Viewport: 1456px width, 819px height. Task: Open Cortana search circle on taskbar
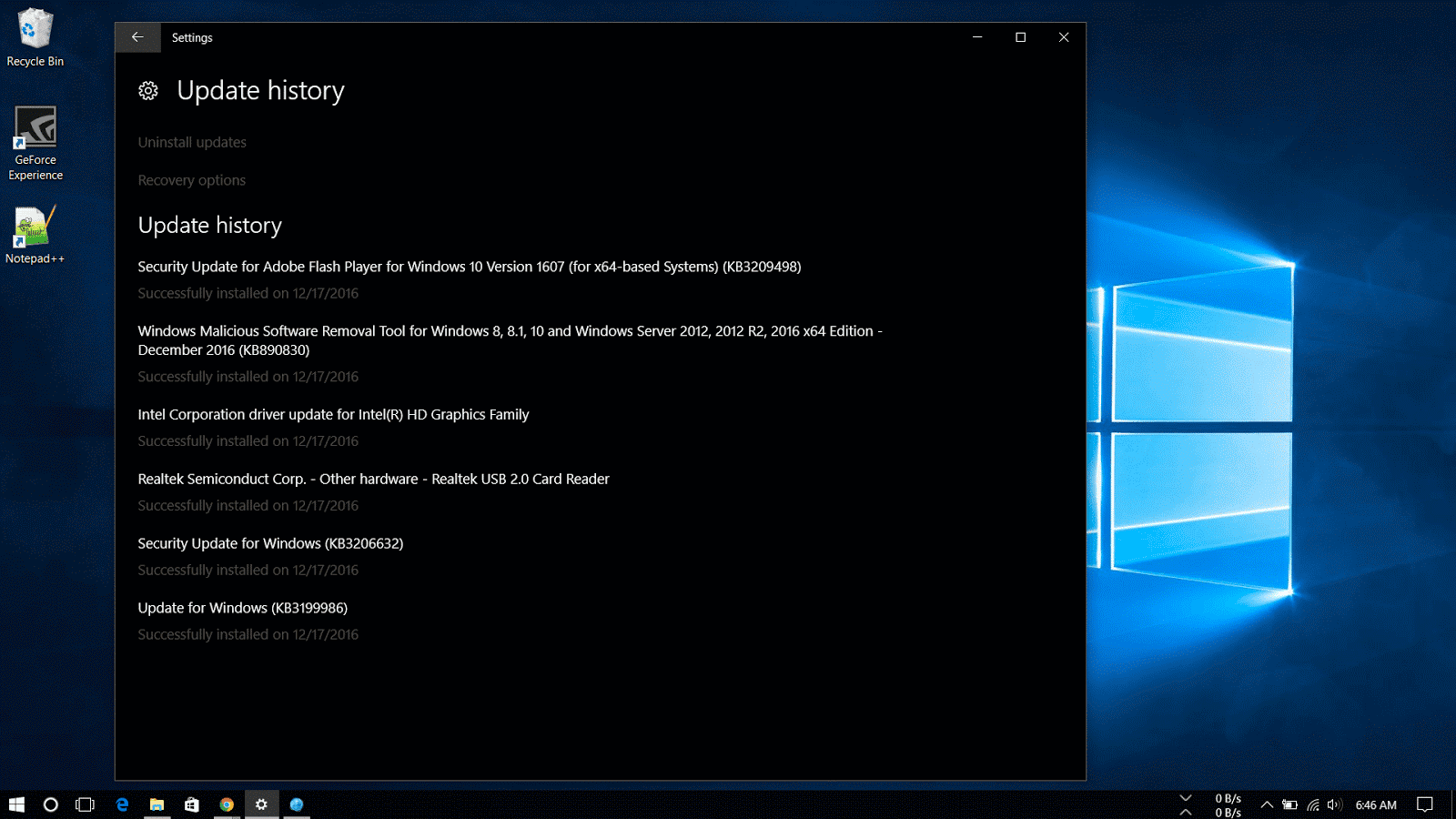[51, 804]
